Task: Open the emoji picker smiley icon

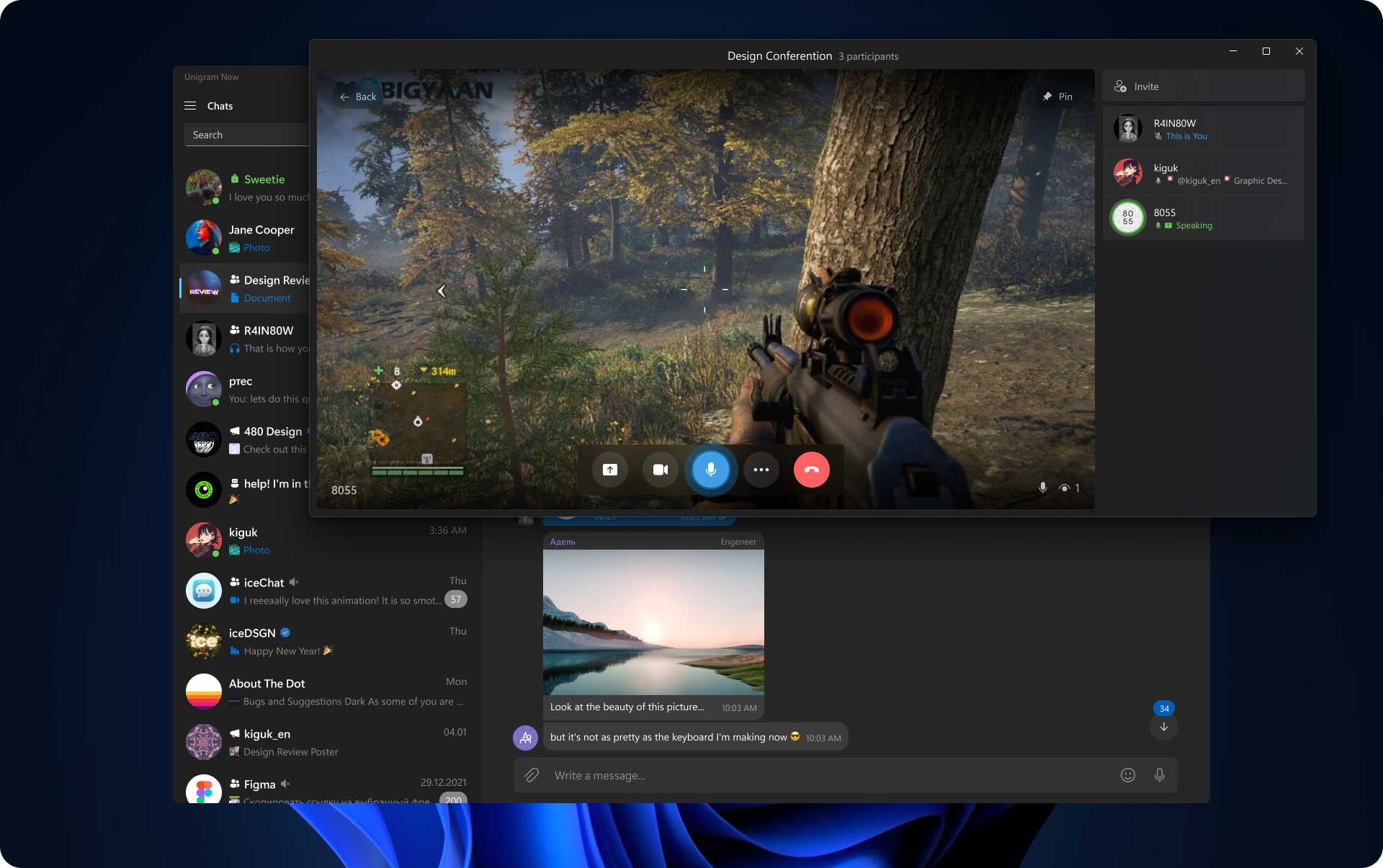Action: point(1128,775)
